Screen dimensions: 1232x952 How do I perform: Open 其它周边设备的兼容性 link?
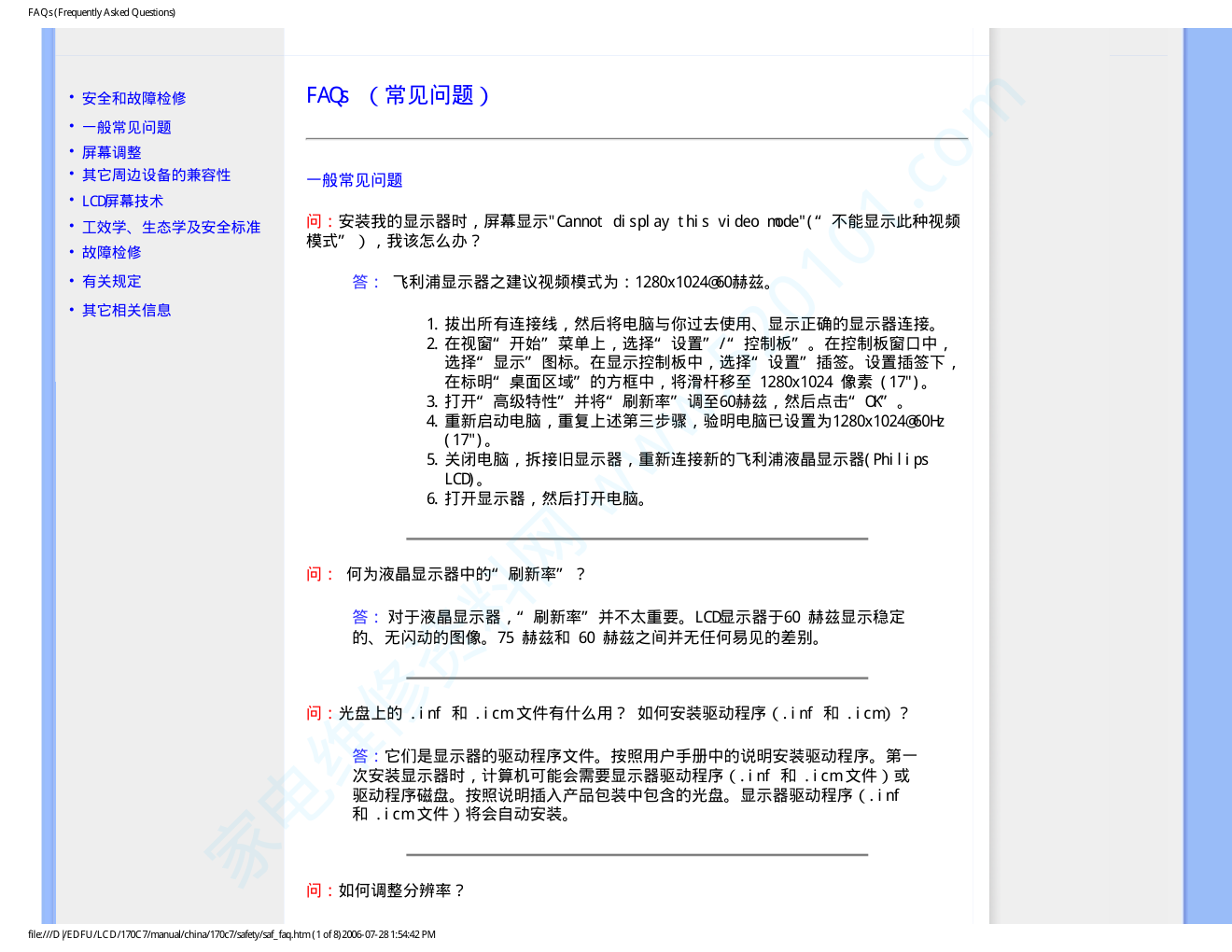point(156,175)
